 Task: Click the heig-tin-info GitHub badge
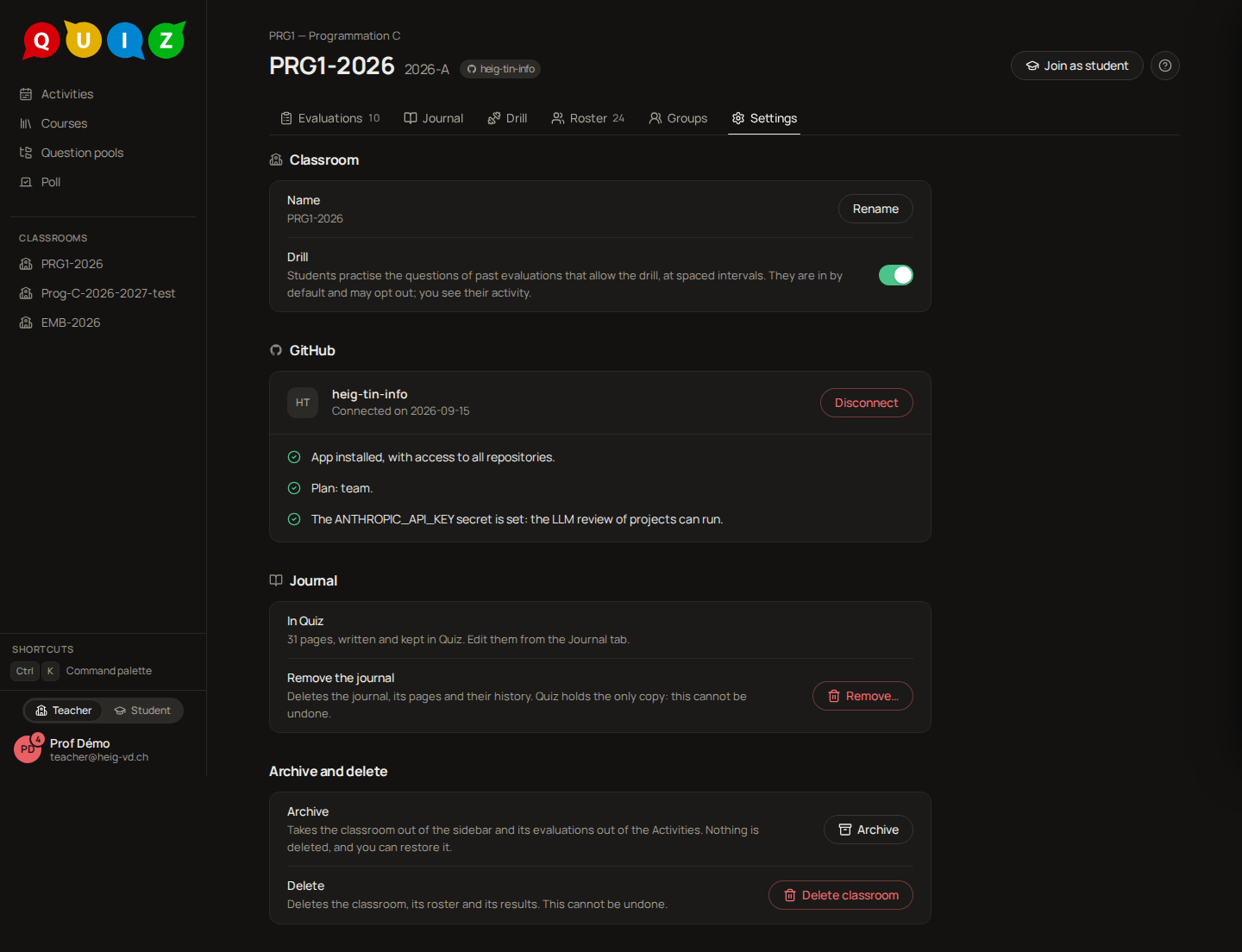click(x=500, y=69)
